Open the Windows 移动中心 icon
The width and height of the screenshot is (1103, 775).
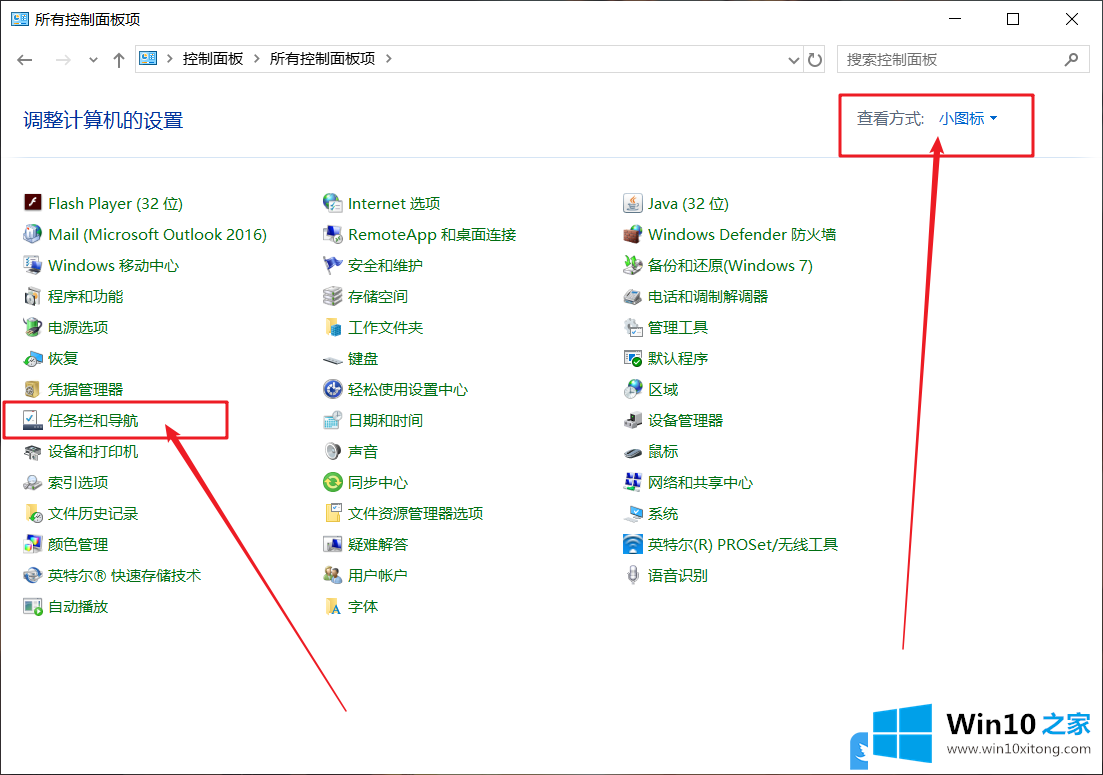point(32,265)
